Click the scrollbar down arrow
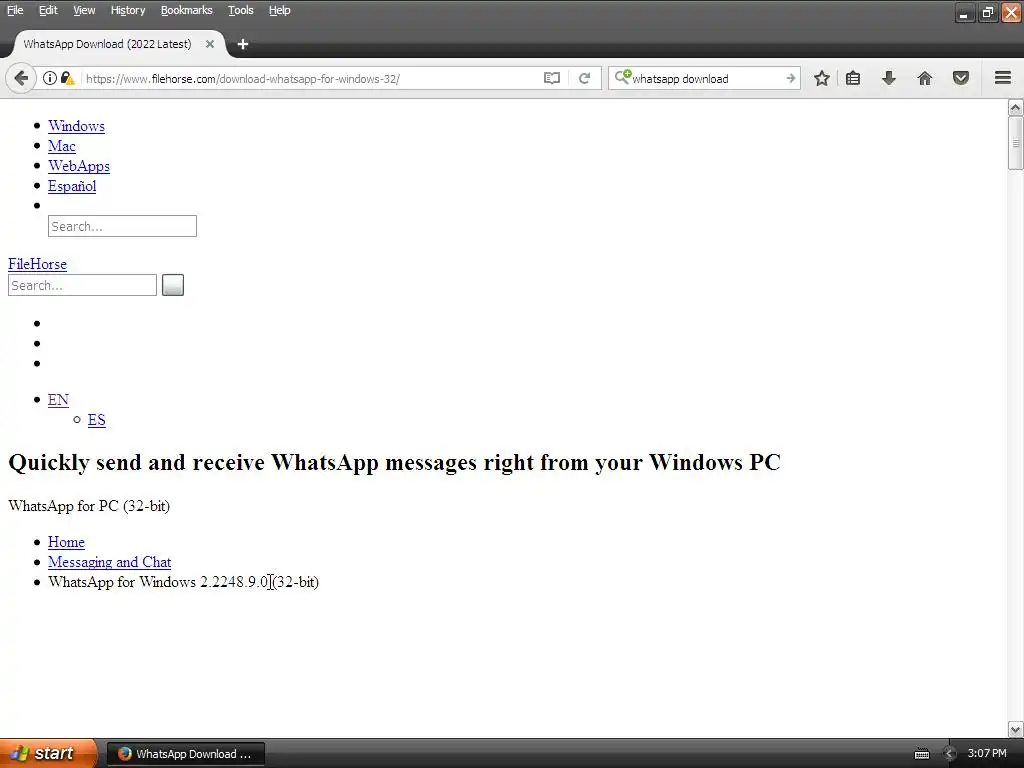Viewport: 1024px width, 768px height. coord(1016,729)
